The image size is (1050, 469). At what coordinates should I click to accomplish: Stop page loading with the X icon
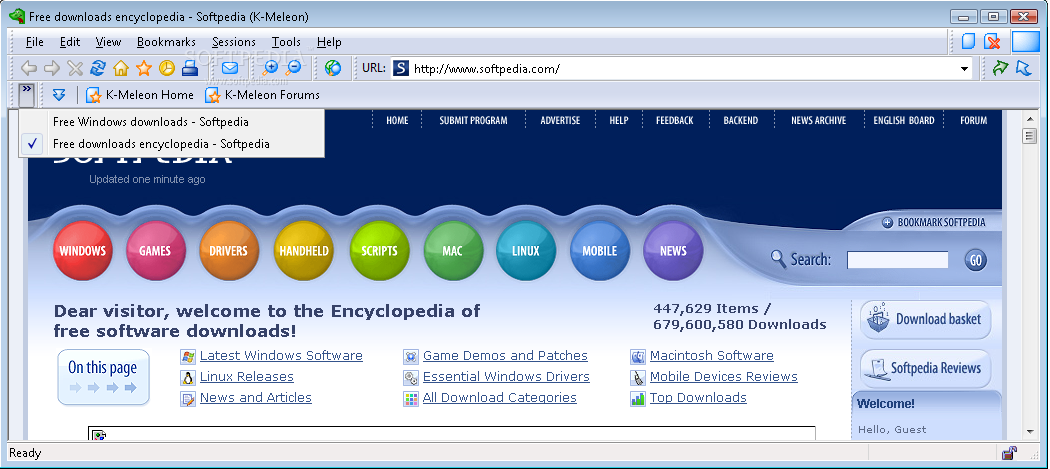[75, 68]
